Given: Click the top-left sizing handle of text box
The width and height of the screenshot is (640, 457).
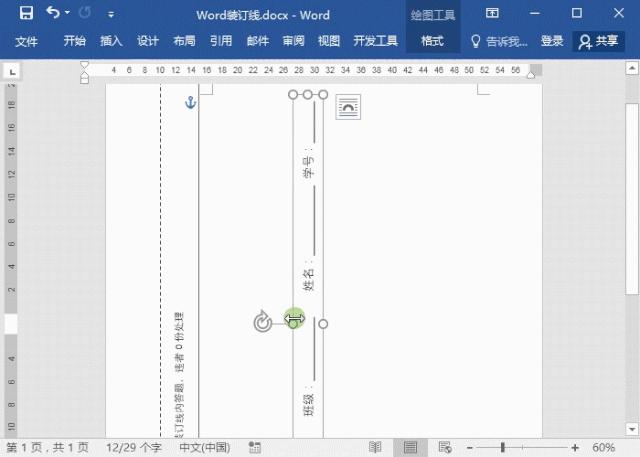Looking at the screenshot, I should (x=293, y=95).
